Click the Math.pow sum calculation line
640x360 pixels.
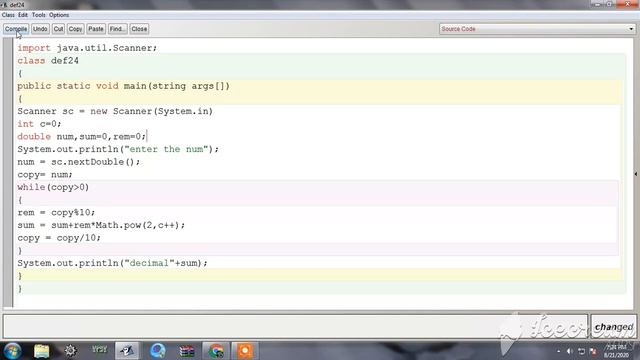[101, 225]
